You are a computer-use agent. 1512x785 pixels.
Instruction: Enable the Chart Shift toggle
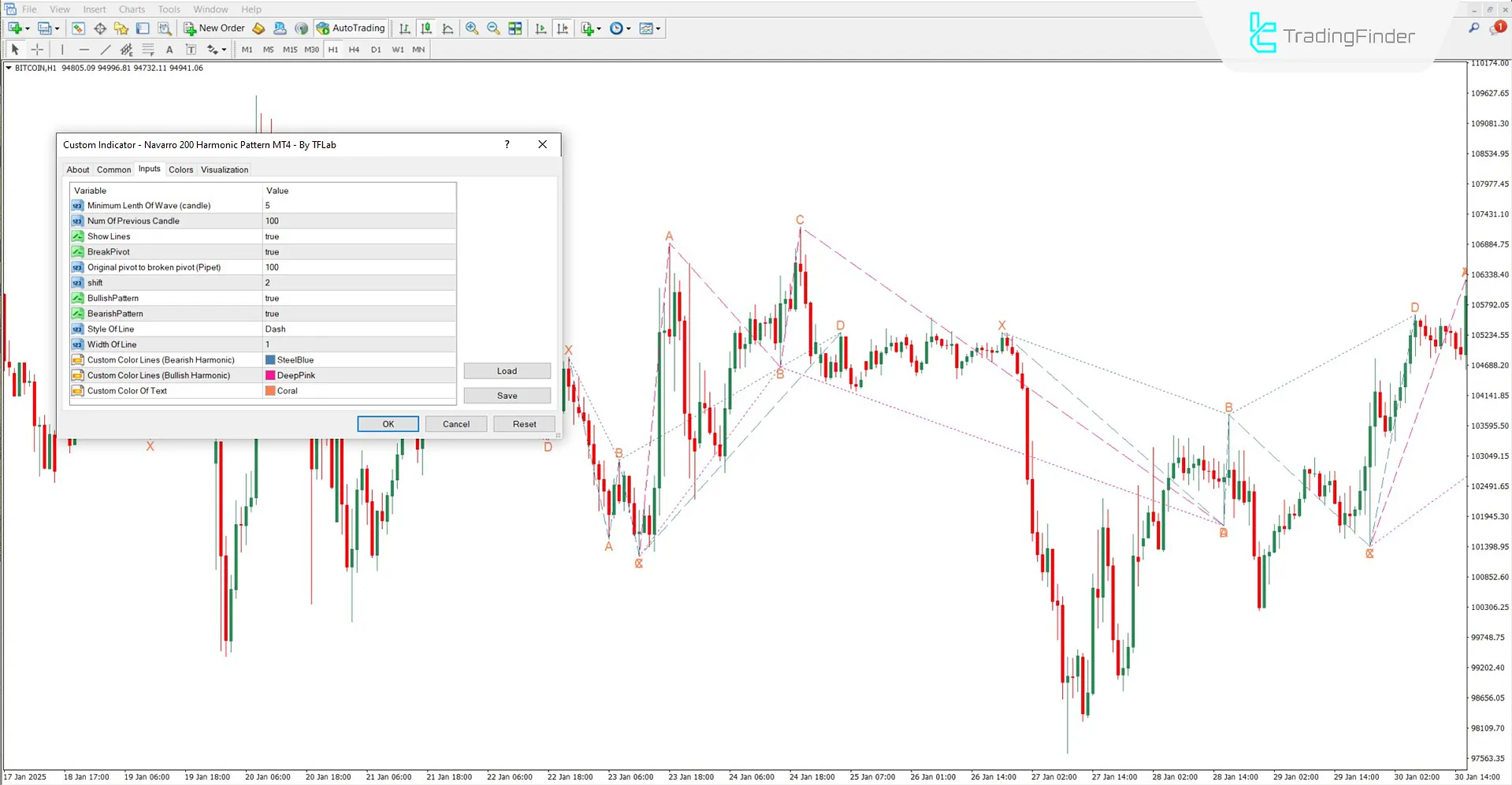pyautogui.click(x=563, y=28)
